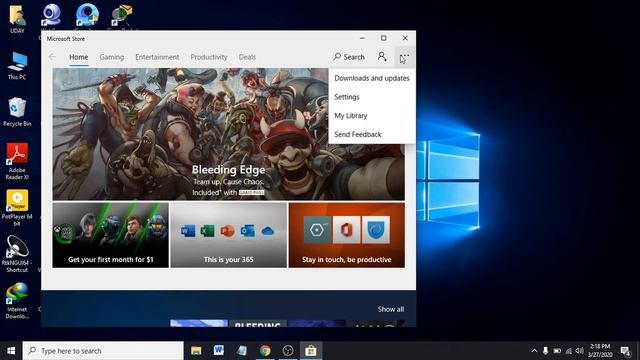
Task: Switch to the Gaming tab
Action: pos(112,57)
